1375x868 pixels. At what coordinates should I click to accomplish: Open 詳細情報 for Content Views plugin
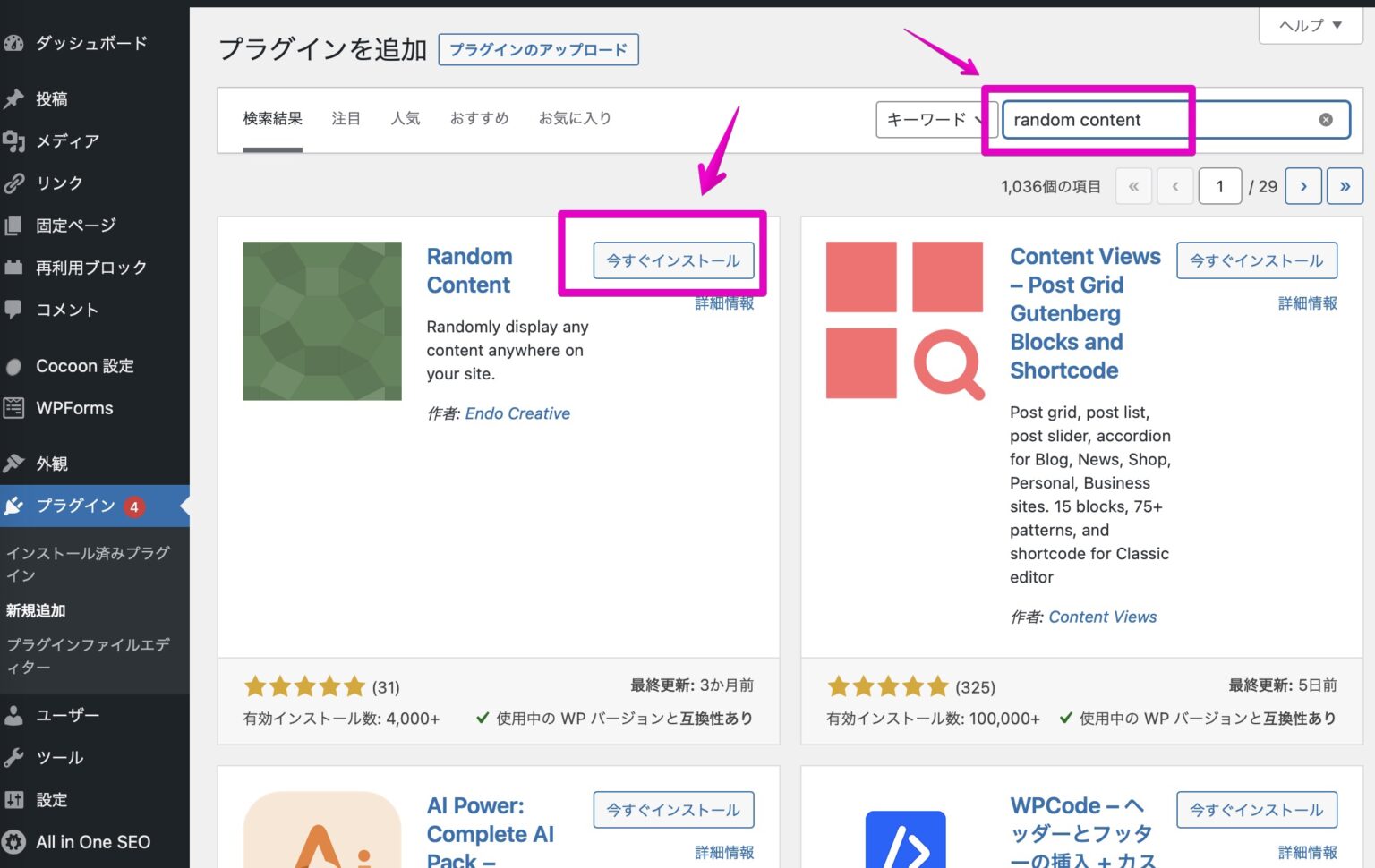(x=1307, y=303)
